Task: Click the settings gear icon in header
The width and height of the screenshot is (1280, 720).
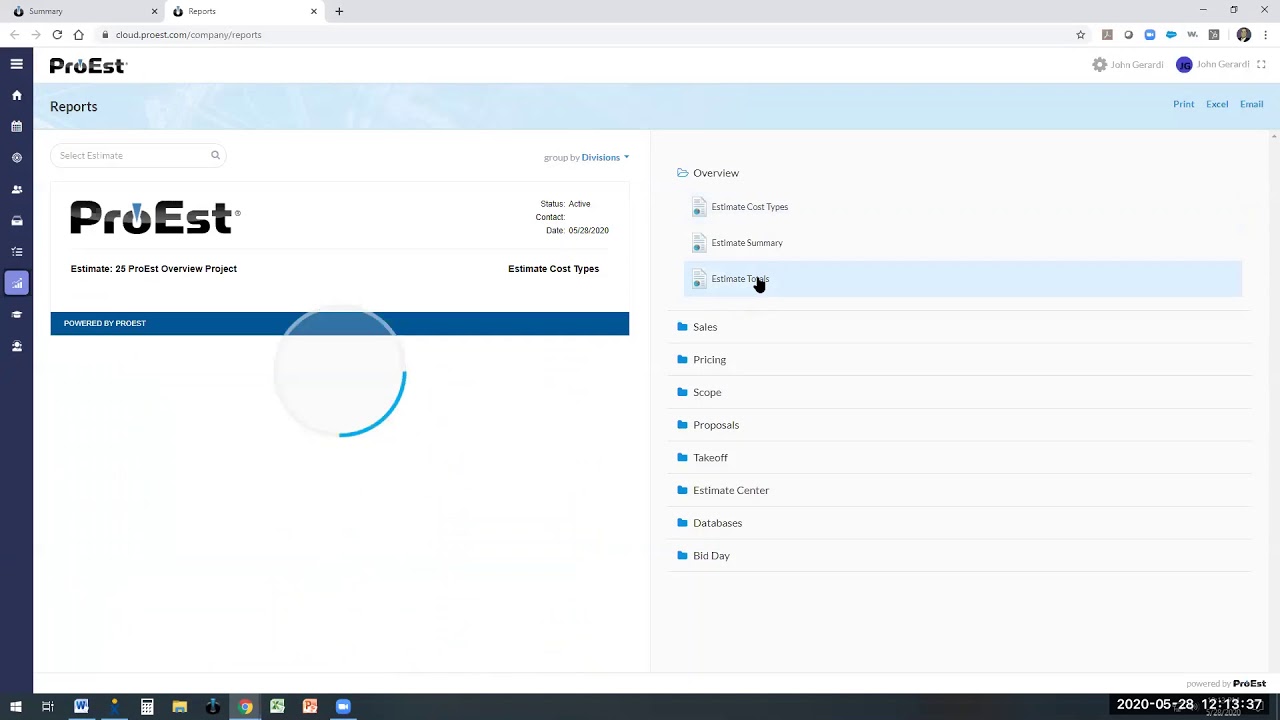Action: pos(1100,64)
